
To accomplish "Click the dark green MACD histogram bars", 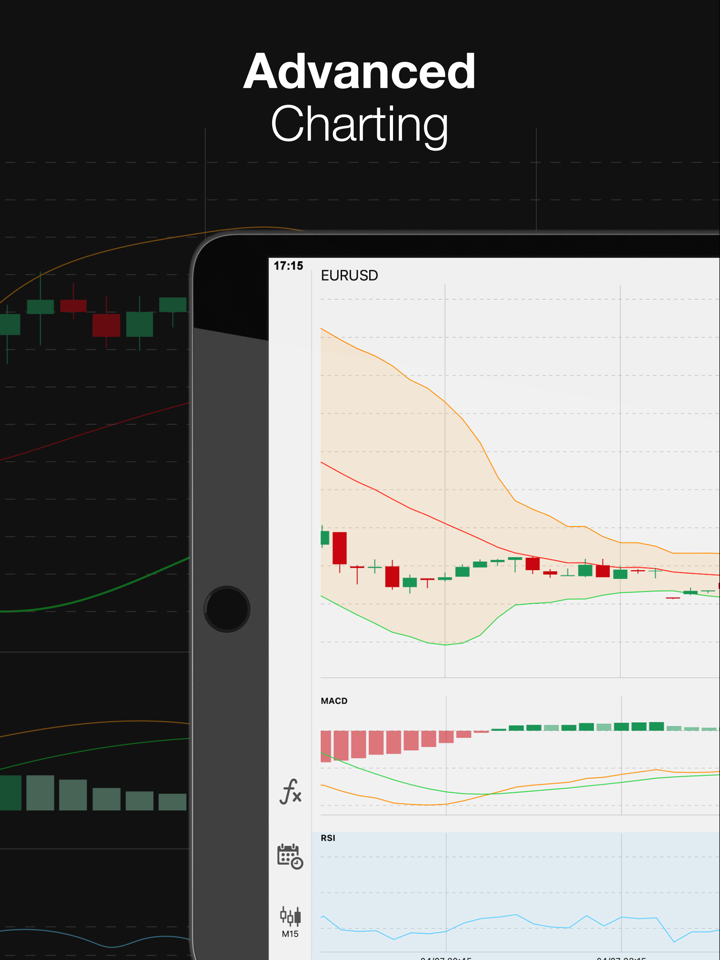I will click(630, 727).
